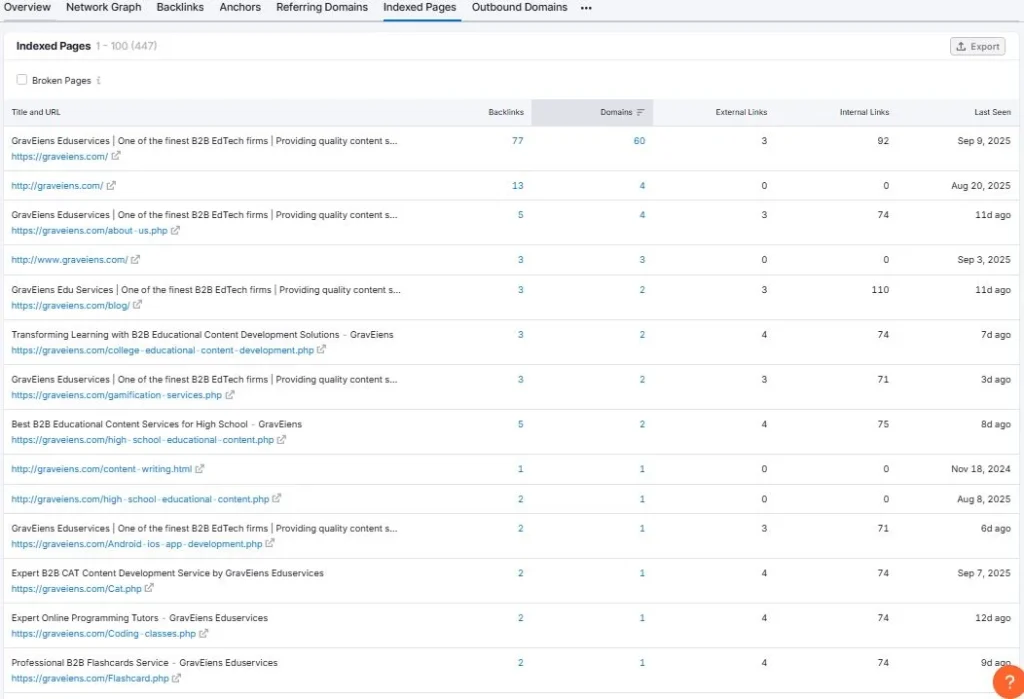Select the Indexed Pages tab
Image resolution: width=1024 pixels, height=699 pixels.
[x=420, y=7]
